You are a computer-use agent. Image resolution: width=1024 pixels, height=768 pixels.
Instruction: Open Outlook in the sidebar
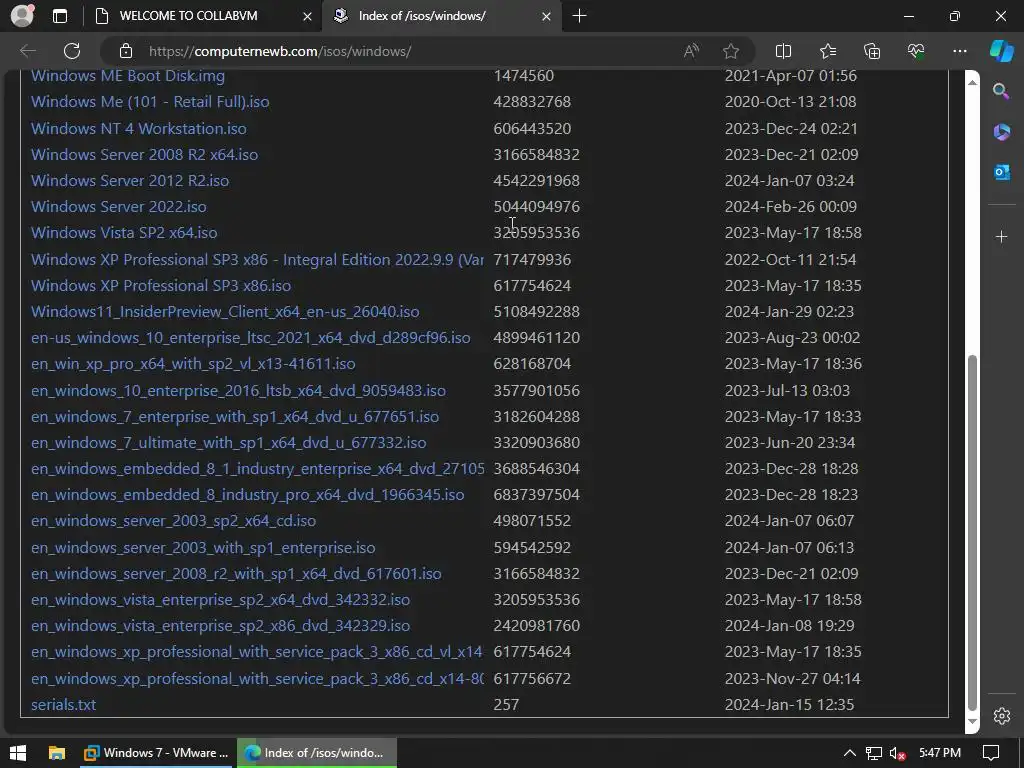coord(1001,172)
